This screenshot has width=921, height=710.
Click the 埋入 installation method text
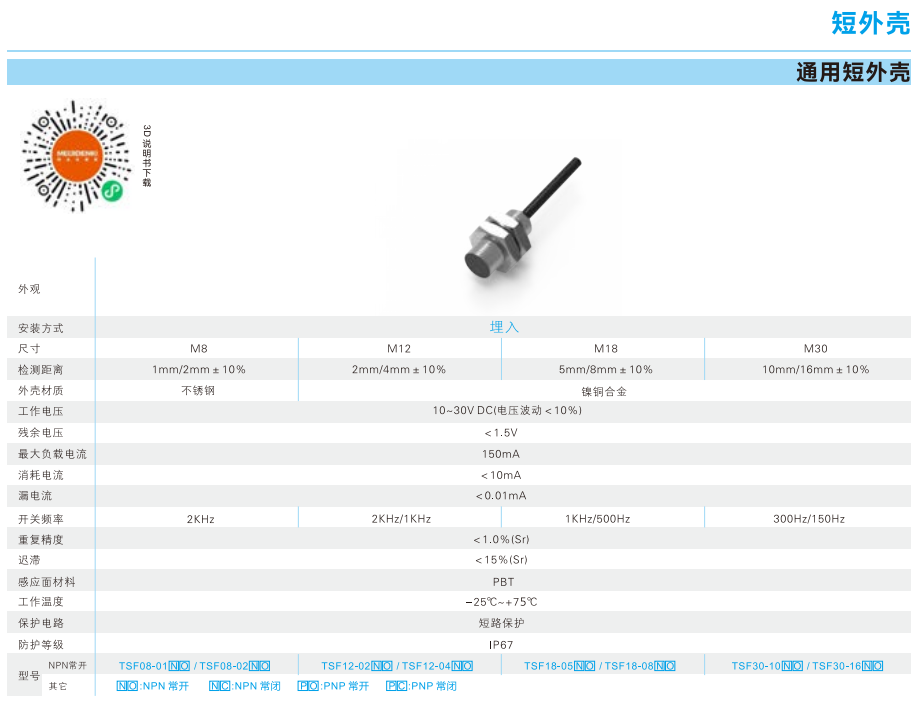[504, 327]
